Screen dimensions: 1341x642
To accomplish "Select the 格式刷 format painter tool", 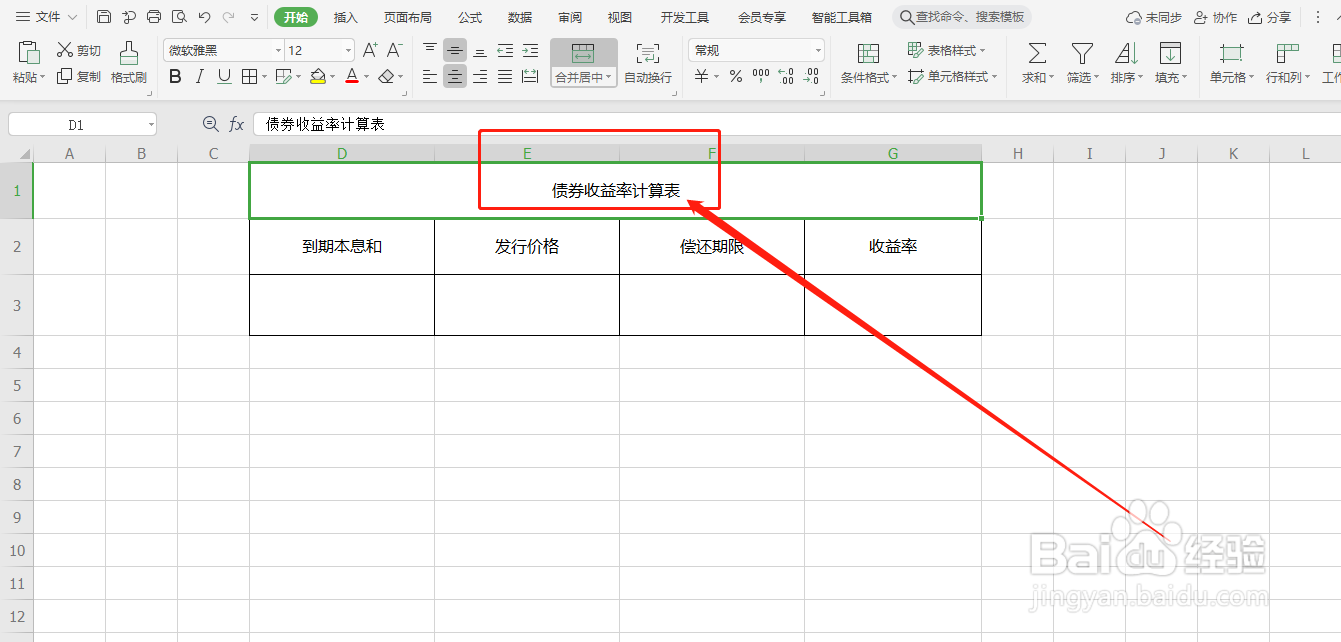I will pos(128,62).
